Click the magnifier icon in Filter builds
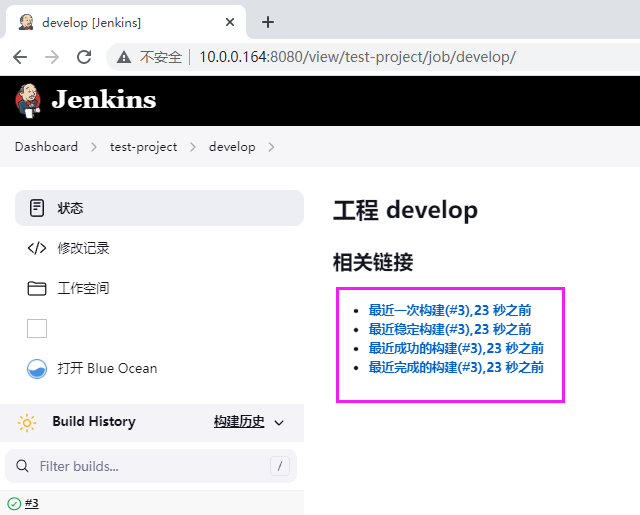Screen dimensions: 640x515 [22, 466]
